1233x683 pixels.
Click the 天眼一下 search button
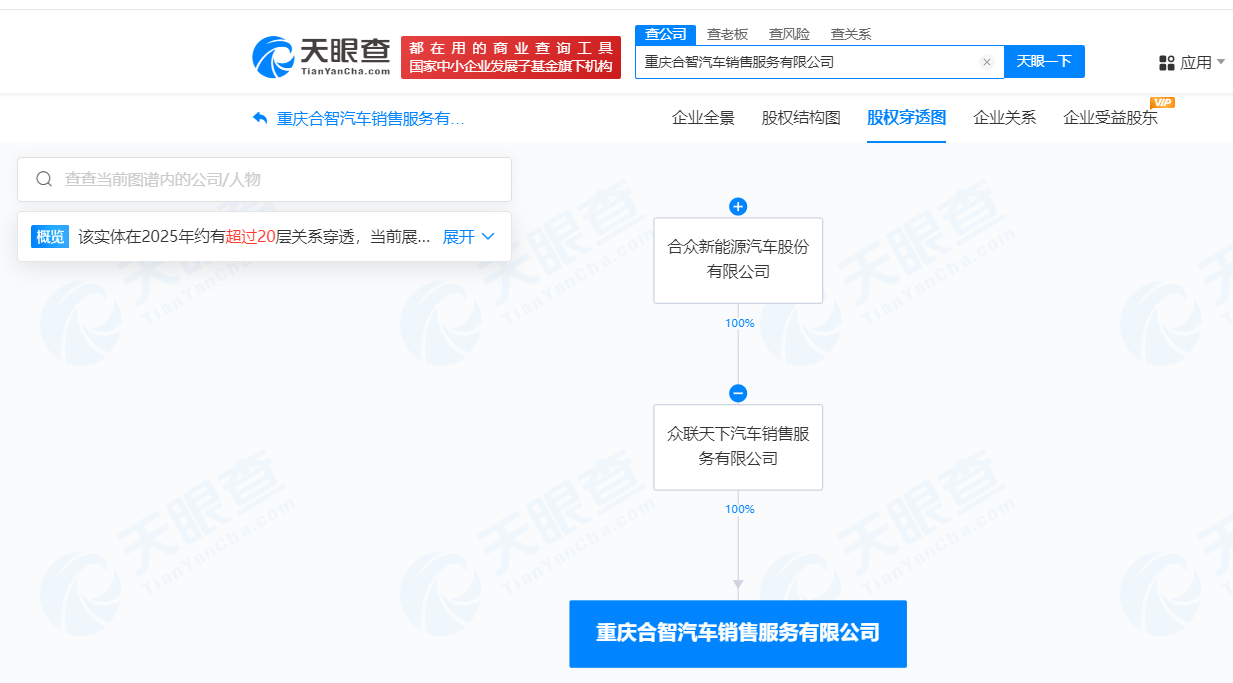click(x=1043, y=62)
